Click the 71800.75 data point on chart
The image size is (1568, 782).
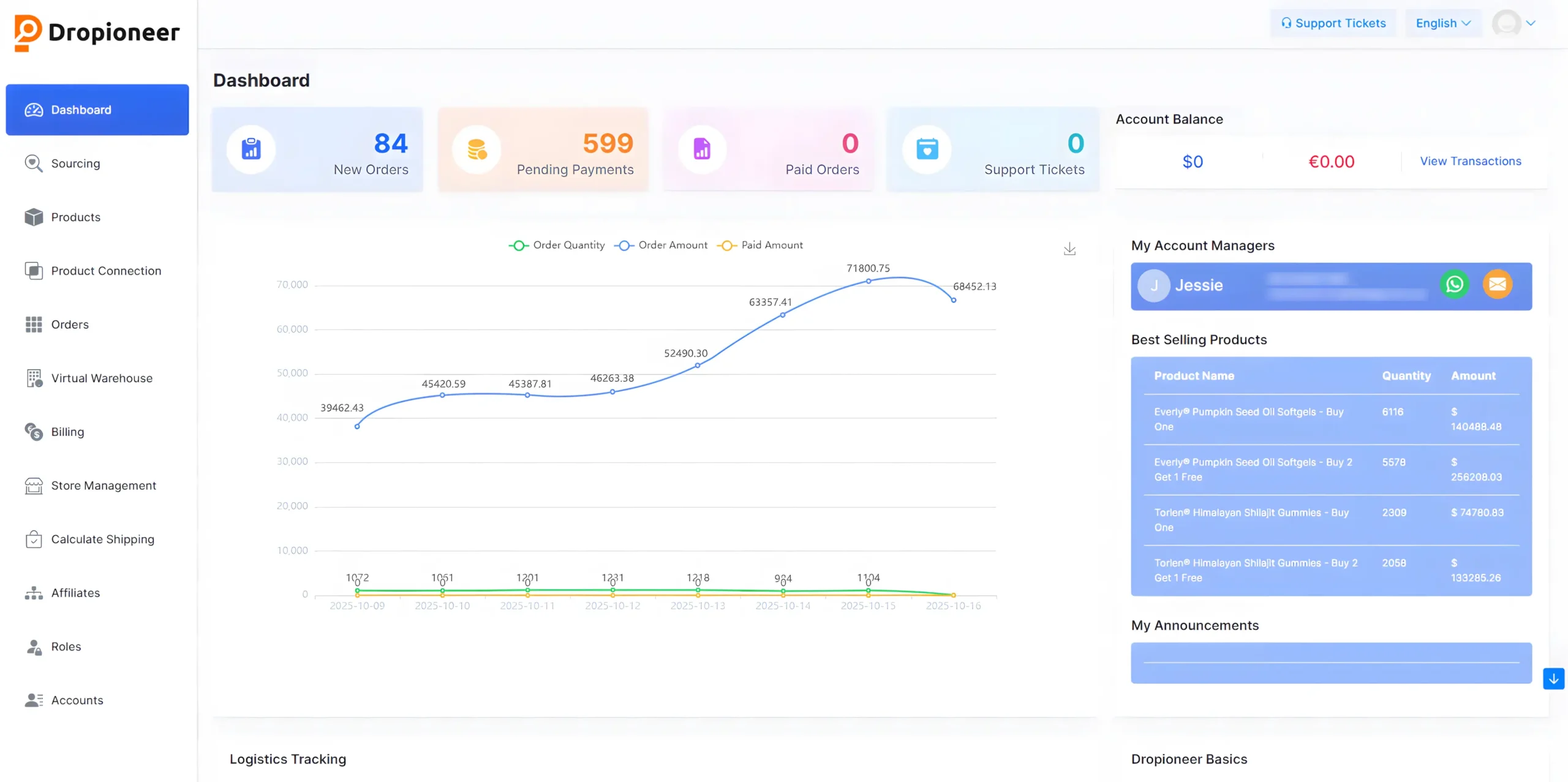coord(868,281)
